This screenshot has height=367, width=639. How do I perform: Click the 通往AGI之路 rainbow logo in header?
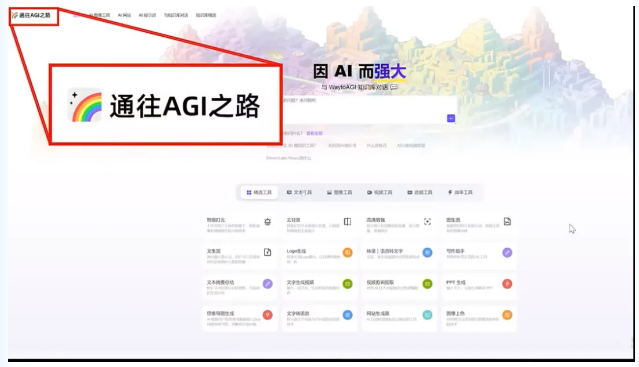[x=31, y=15]
